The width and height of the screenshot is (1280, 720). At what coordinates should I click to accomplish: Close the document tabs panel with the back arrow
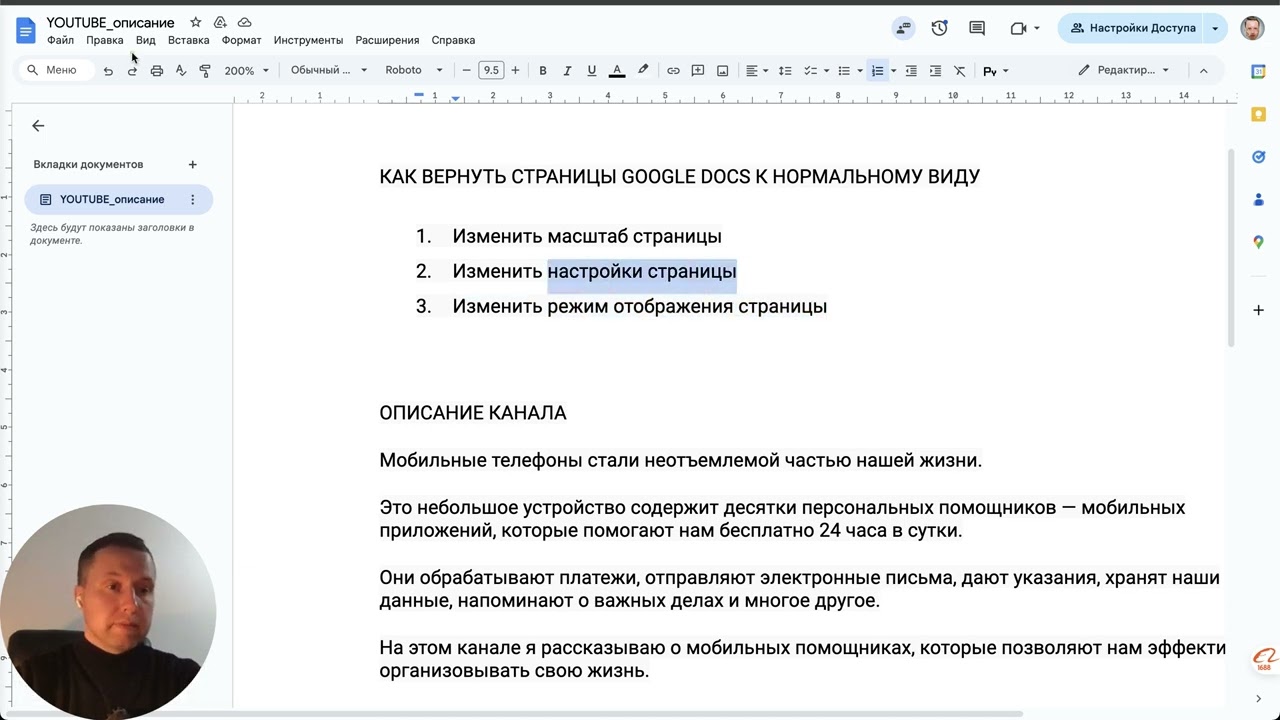(38, 126)
